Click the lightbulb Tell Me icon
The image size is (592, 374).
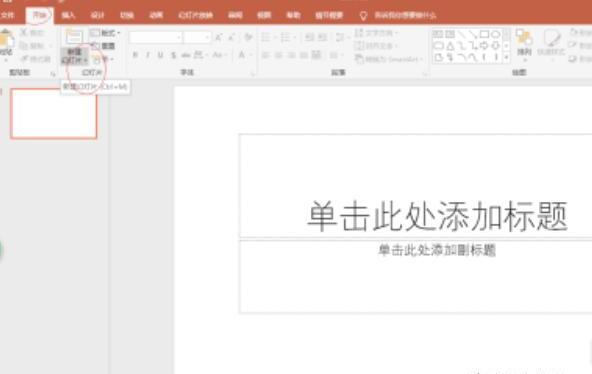pos(363,15)
